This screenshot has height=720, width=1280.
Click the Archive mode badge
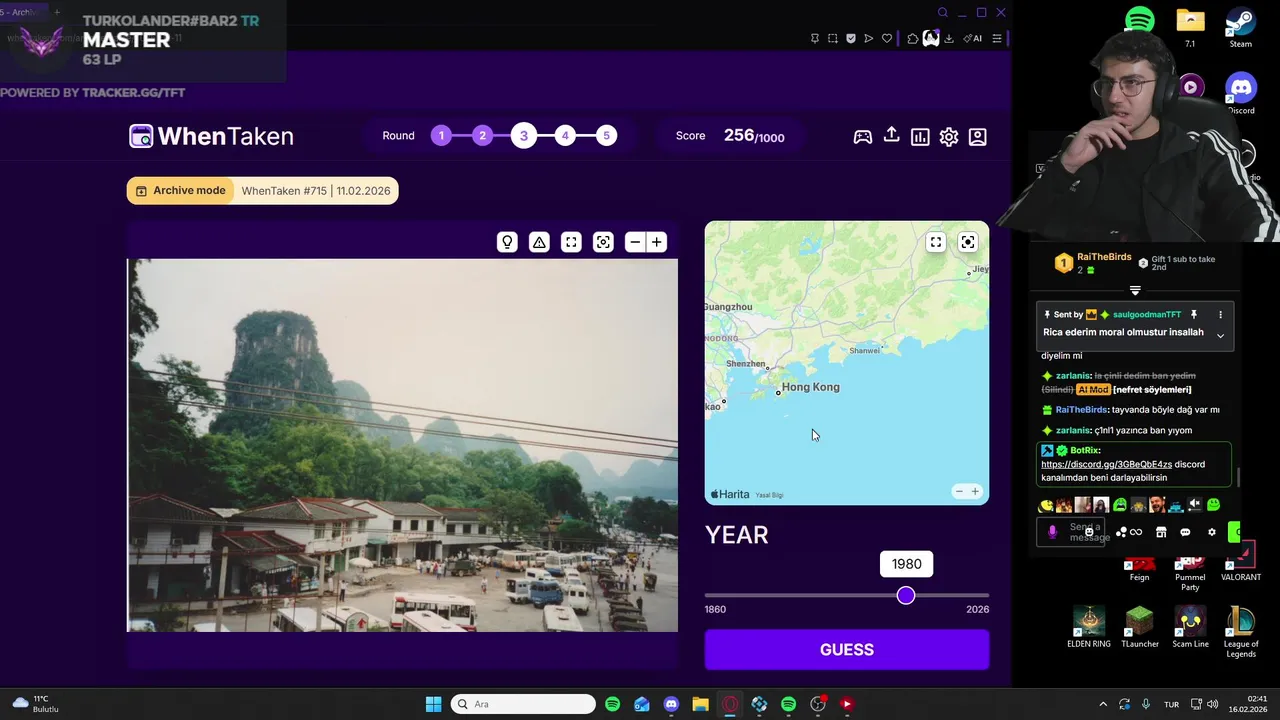click(x=180, y=191)
